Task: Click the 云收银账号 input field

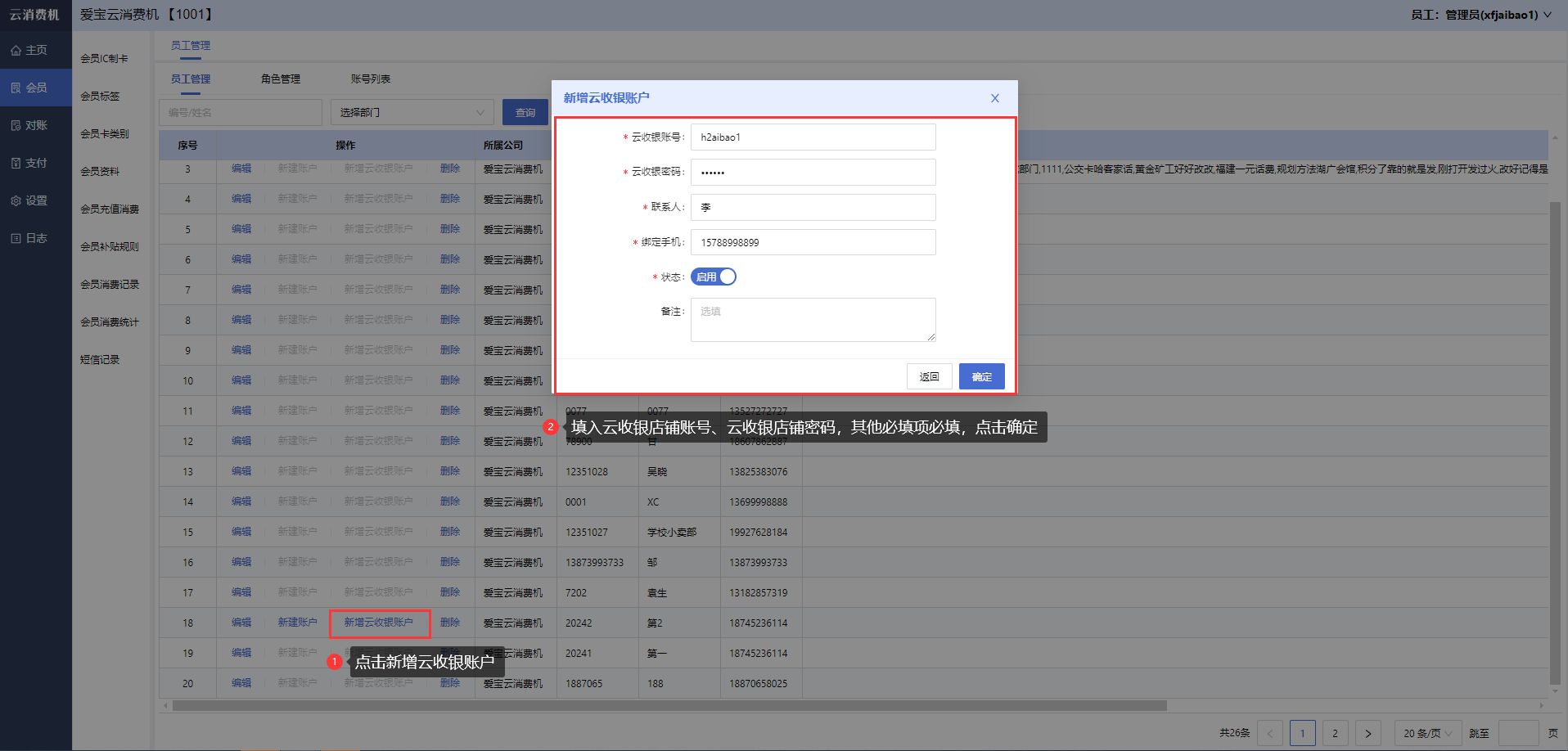Action: pyautogui.click(x=813, y=137)
